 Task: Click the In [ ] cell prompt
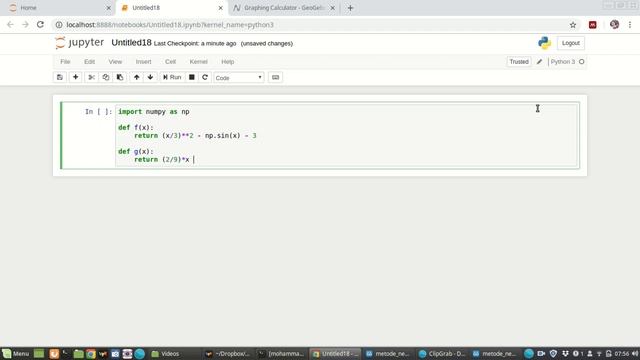point(98,111)
